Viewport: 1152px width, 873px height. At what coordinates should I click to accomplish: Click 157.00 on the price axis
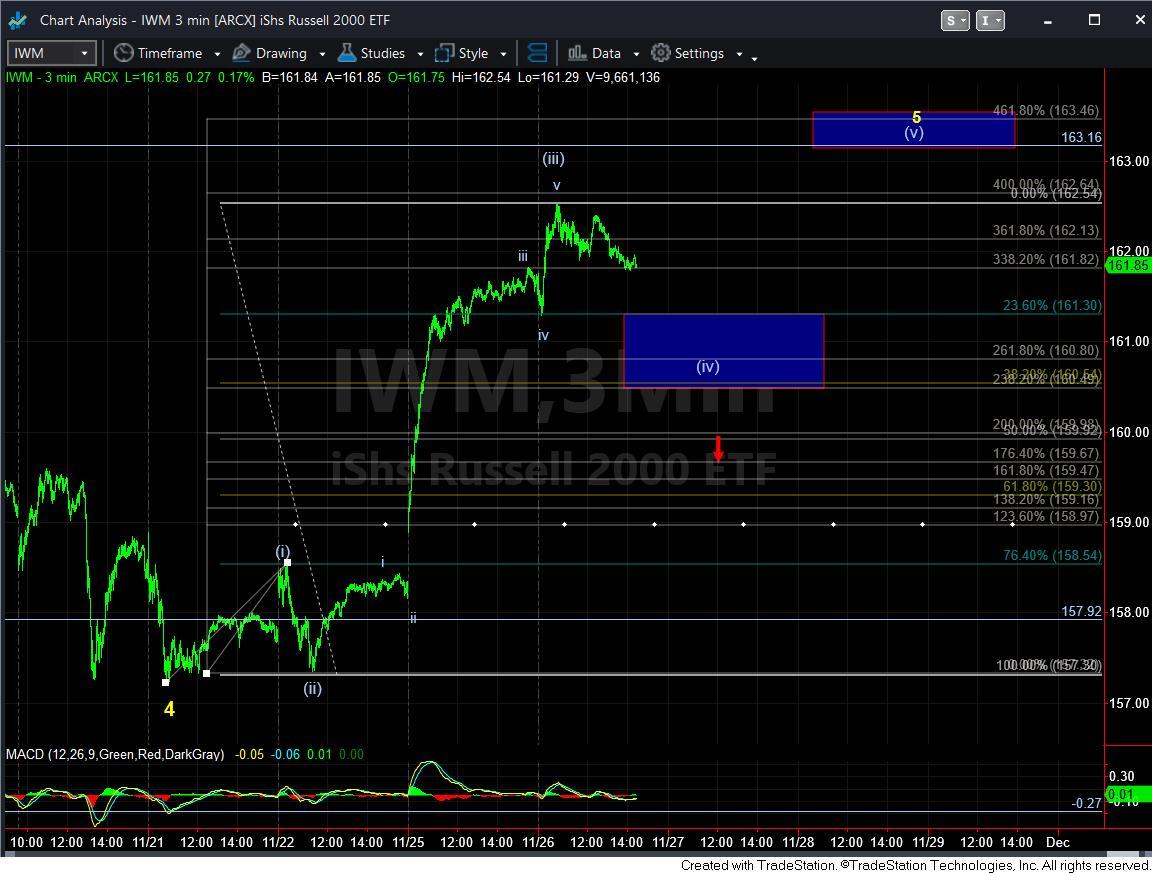(1129, 703)
